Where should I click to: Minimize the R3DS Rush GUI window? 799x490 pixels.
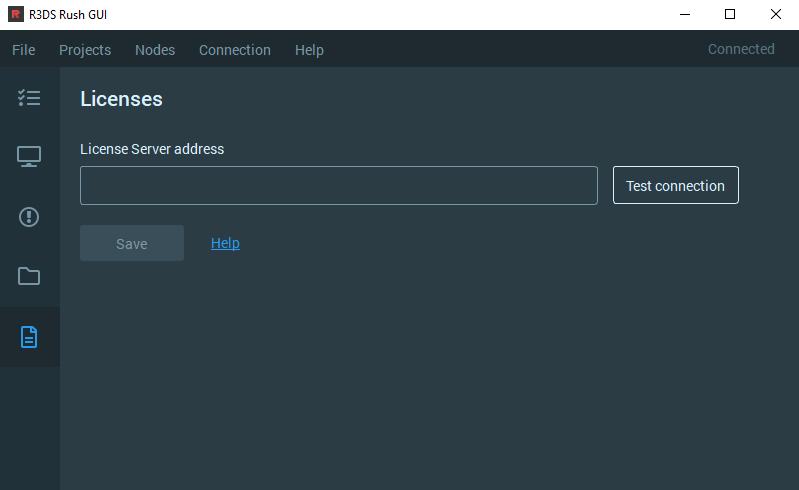pyautogui.click(x=685, y=14)
